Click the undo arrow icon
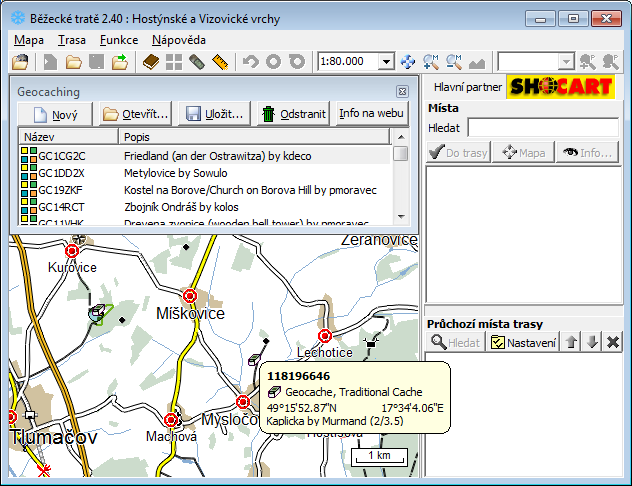 [250, 62]
